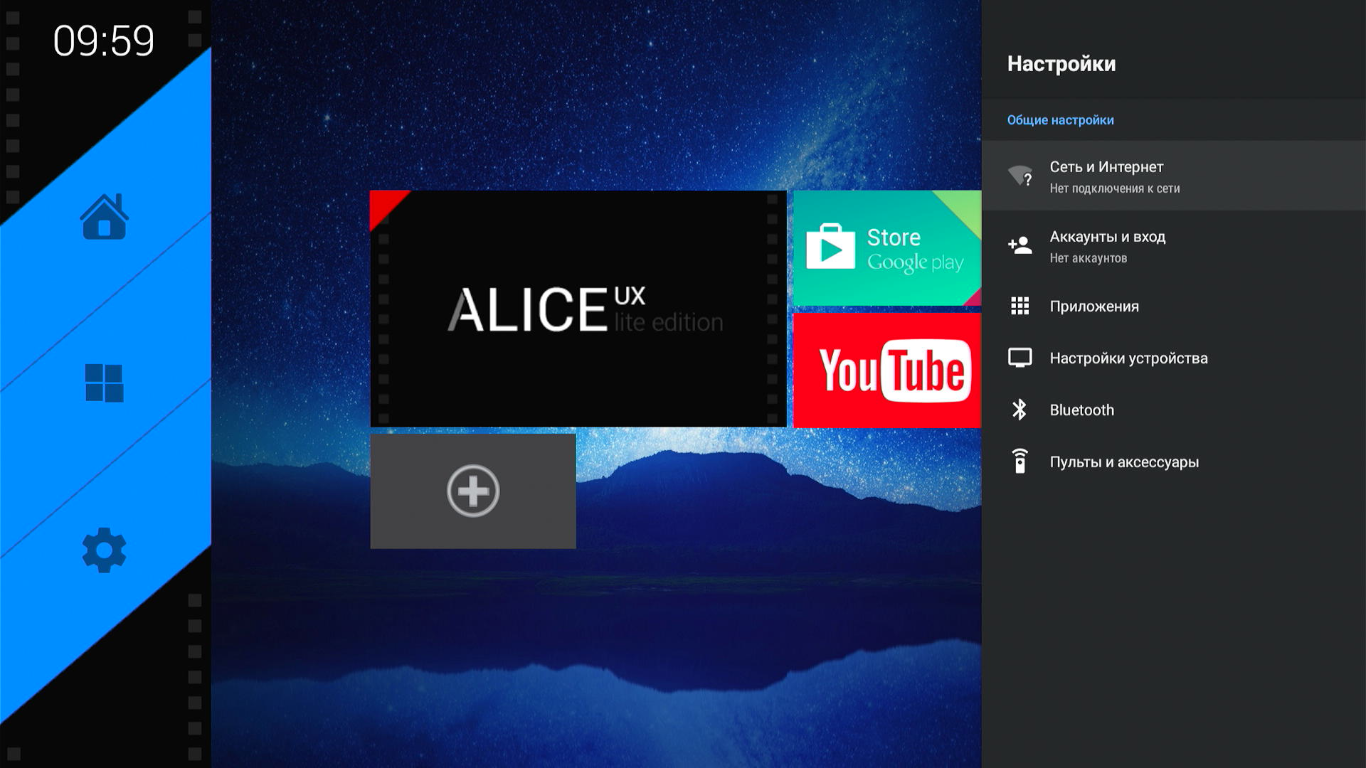Open the Home icon in sidebar

(x=105, y=216)
